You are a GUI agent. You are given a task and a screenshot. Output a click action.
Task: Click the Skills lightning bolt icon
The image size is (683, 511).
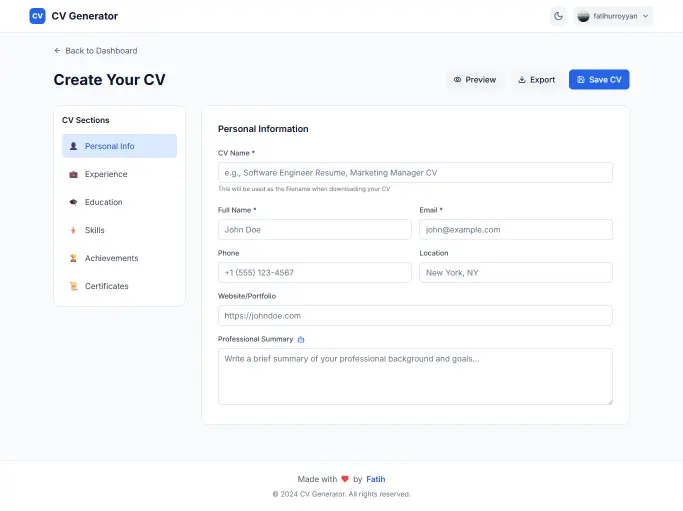point(73,230)
